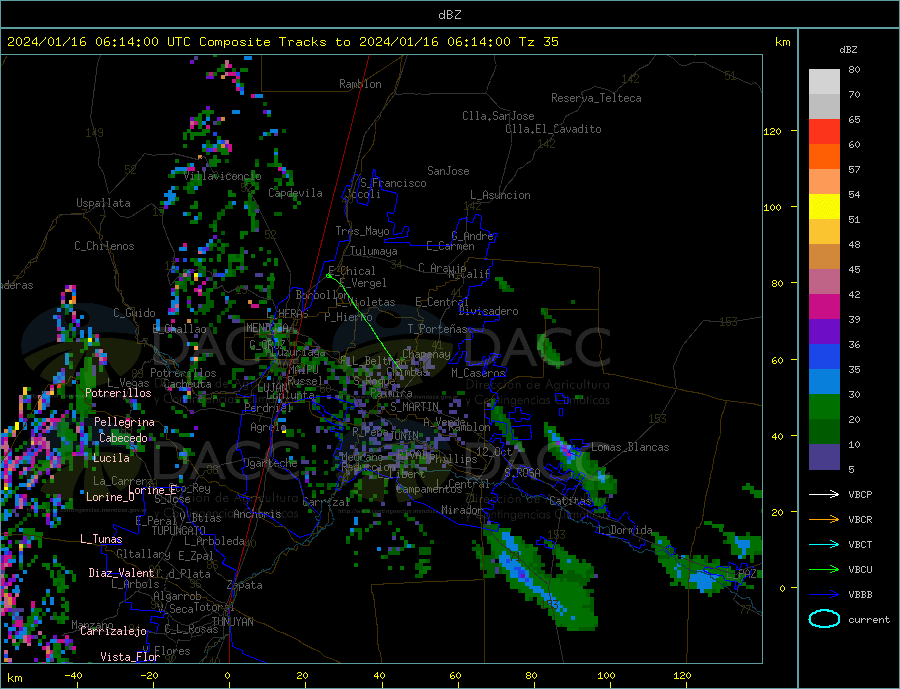
Task: Click the UTC Composite Tracks timestamp header
Action: 282,42
